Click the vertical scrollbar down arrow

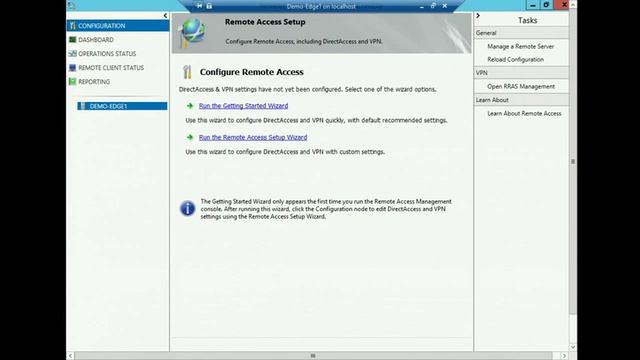(573, 347)
